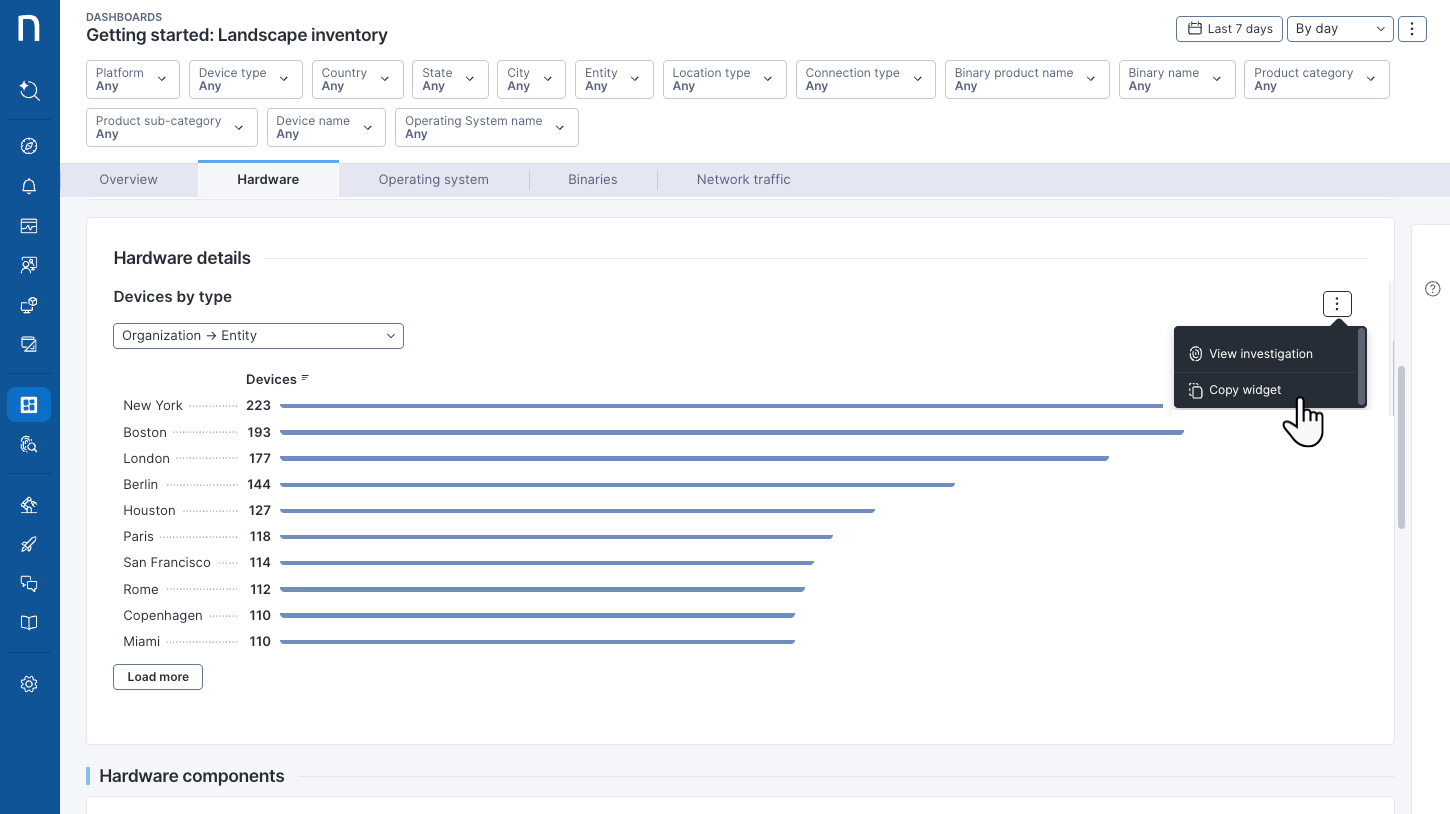
Task: Open the Last 7 days date picker
Action: point(1229,29)
